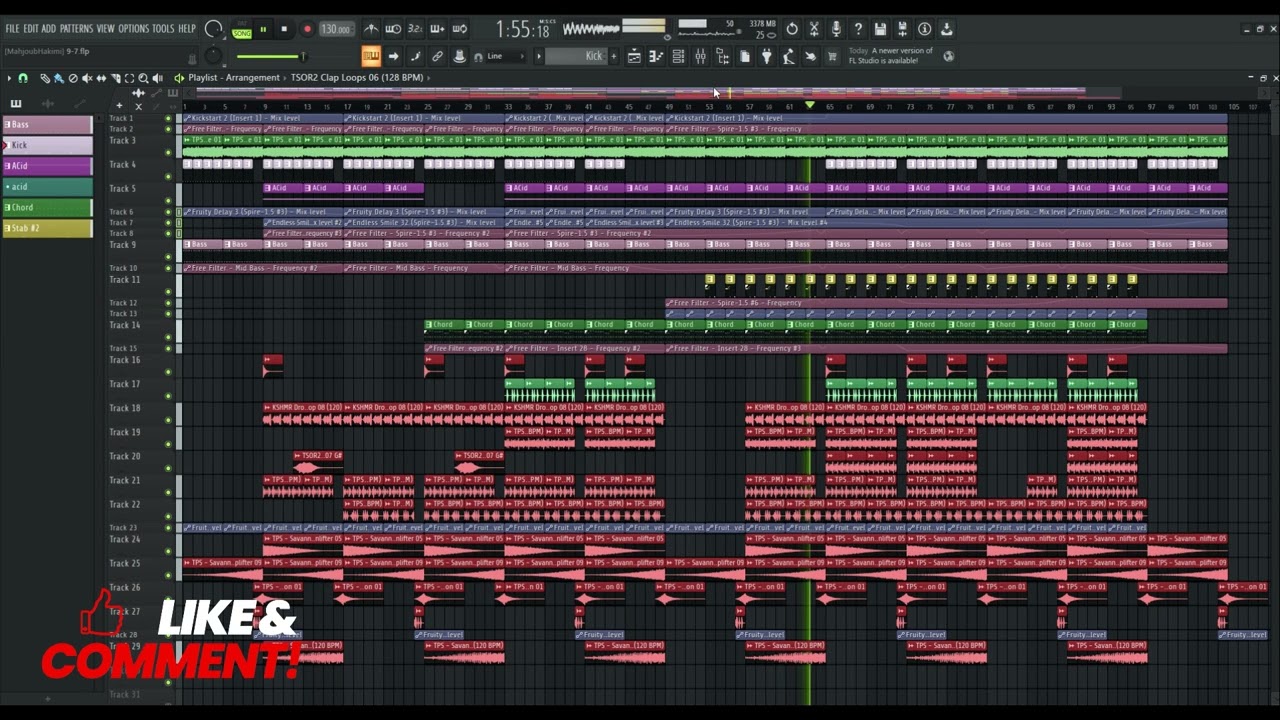Image resolution: width=1280 pixels, height=720 pixels.
Task: Select the Stab #2 pattern in picker
Action: coord(47,228)
